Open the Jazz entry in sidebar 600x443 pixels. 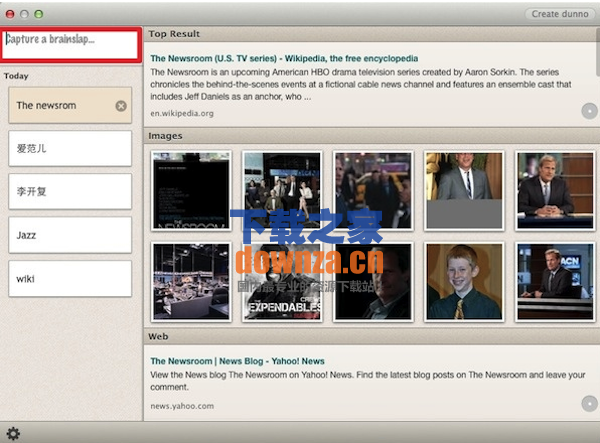pyautogui.click(x=70, y=235)
